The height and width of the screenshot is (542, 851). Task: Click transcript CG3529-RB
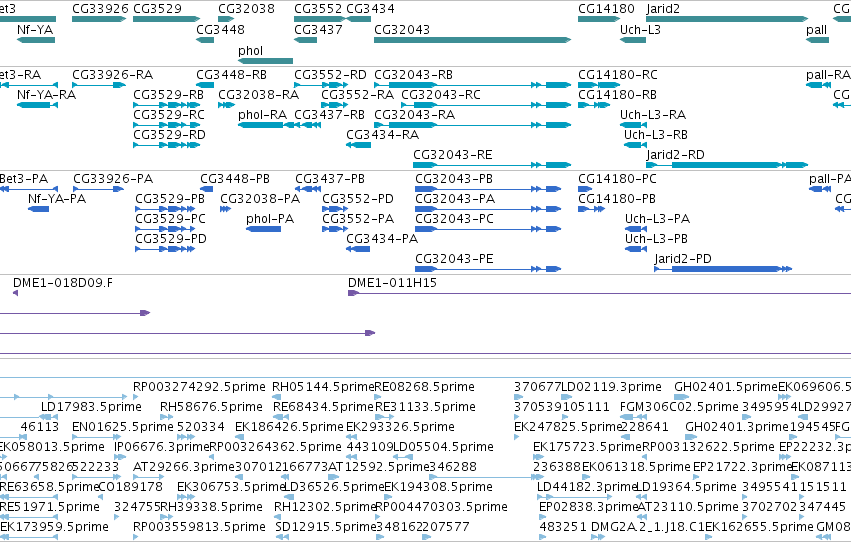point(168,94)
